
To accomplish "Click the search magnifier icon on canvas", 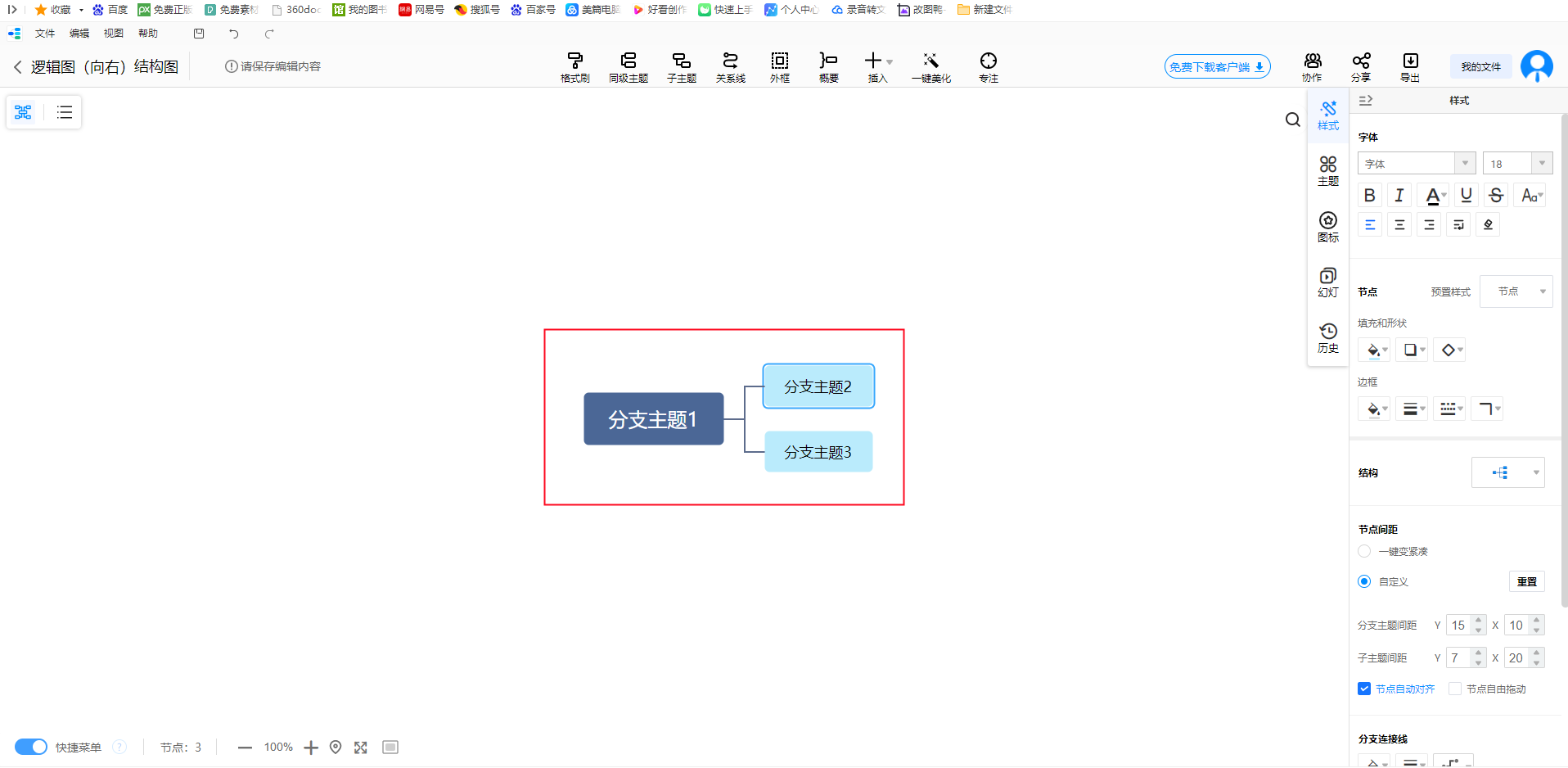I will pyautogui.click(x=1292, y=120).
